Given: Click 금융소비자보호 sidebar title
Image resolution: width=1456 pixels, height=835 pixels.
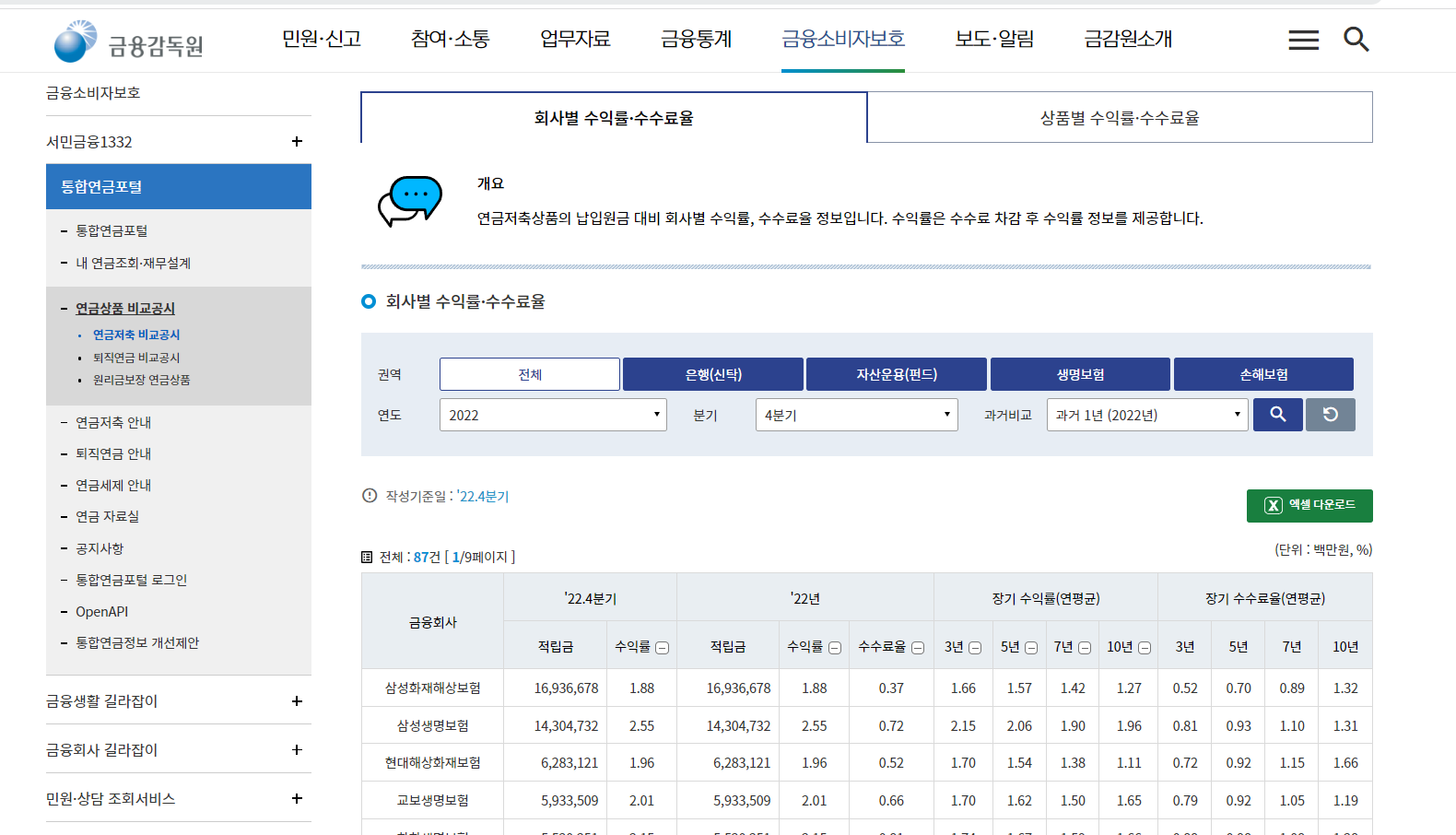Looking at the screenshot, I should [93, 92].
